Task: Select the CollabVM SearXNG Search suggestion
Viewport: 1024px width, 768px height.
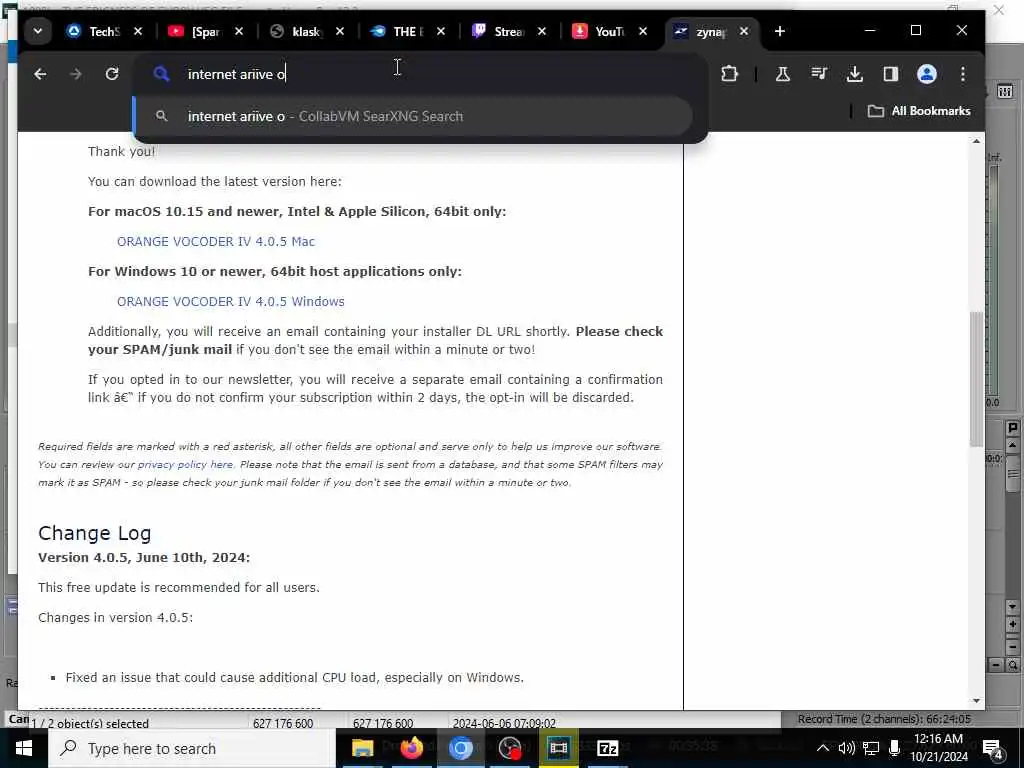Action: [413, 116]
